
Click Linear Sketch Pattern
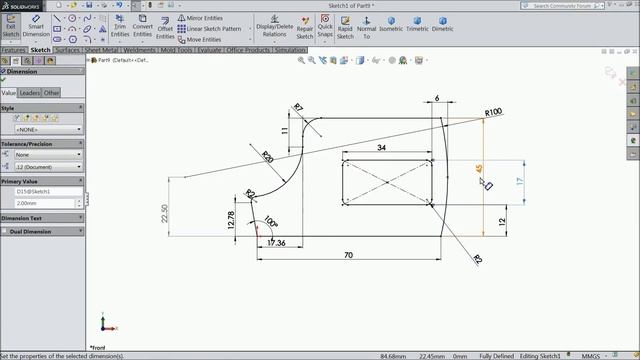209,29
